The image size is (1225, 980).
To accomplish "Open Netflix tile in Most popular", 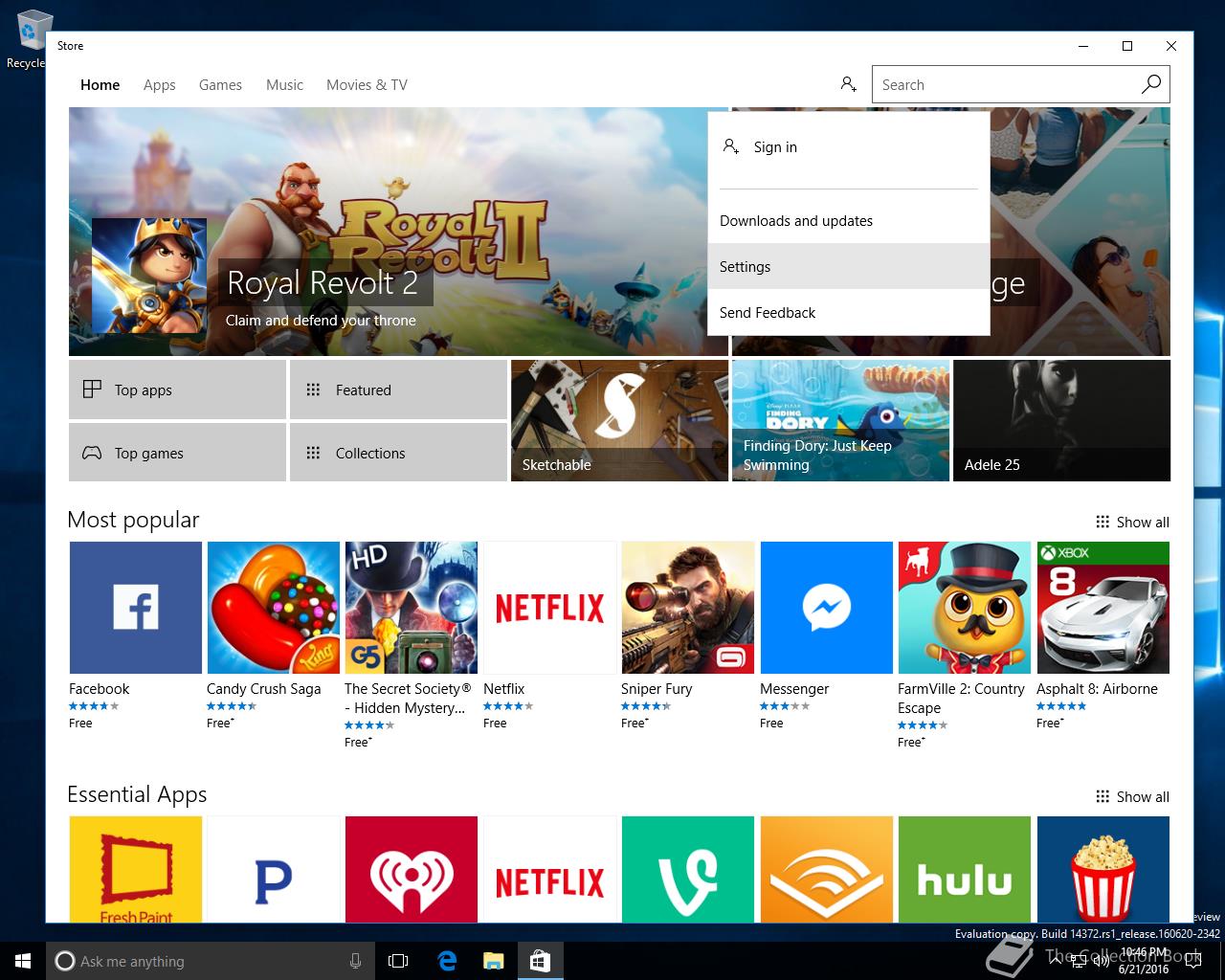I will pyautogui.click(x=550, y=608).
